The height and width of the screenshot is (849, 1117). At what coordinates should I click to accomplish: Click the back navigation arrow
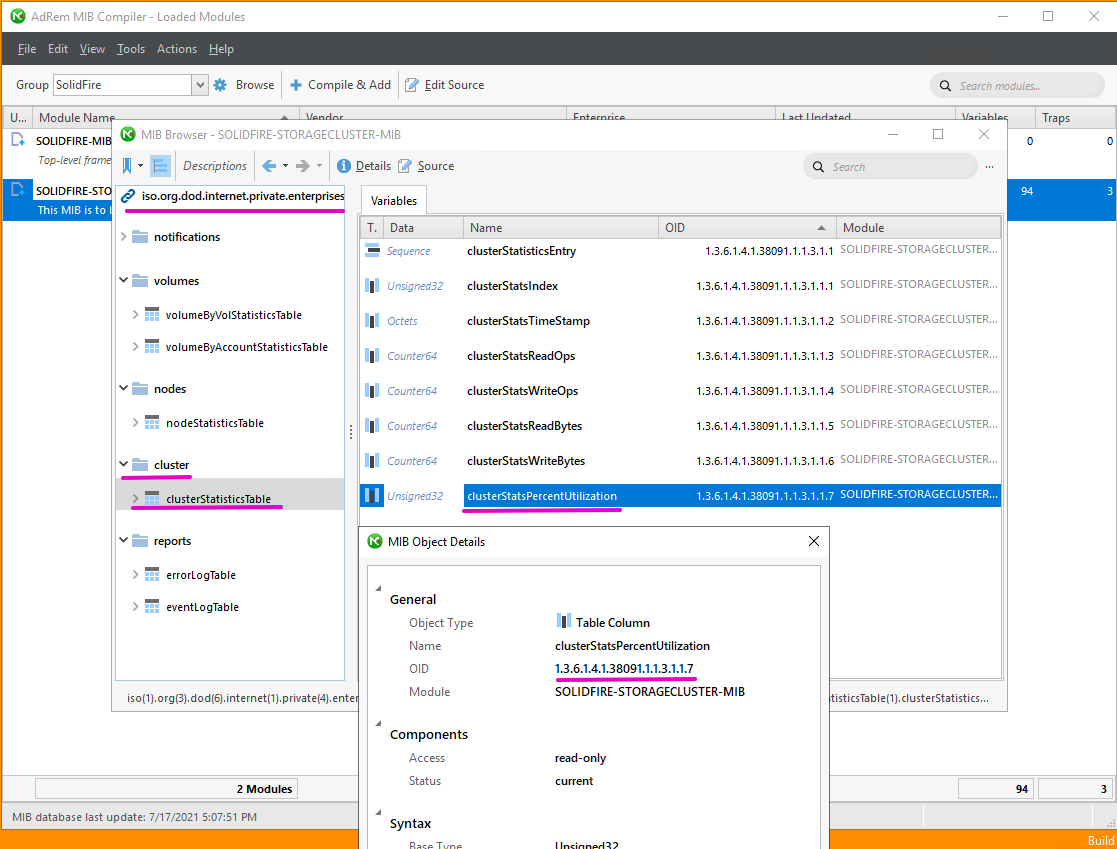coord(269,166)
